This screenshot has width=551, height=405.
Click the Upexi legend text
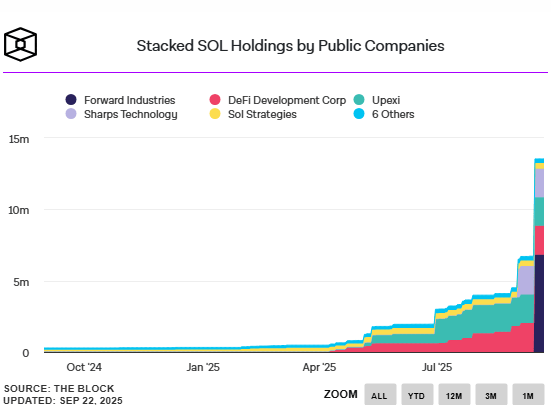386,100
